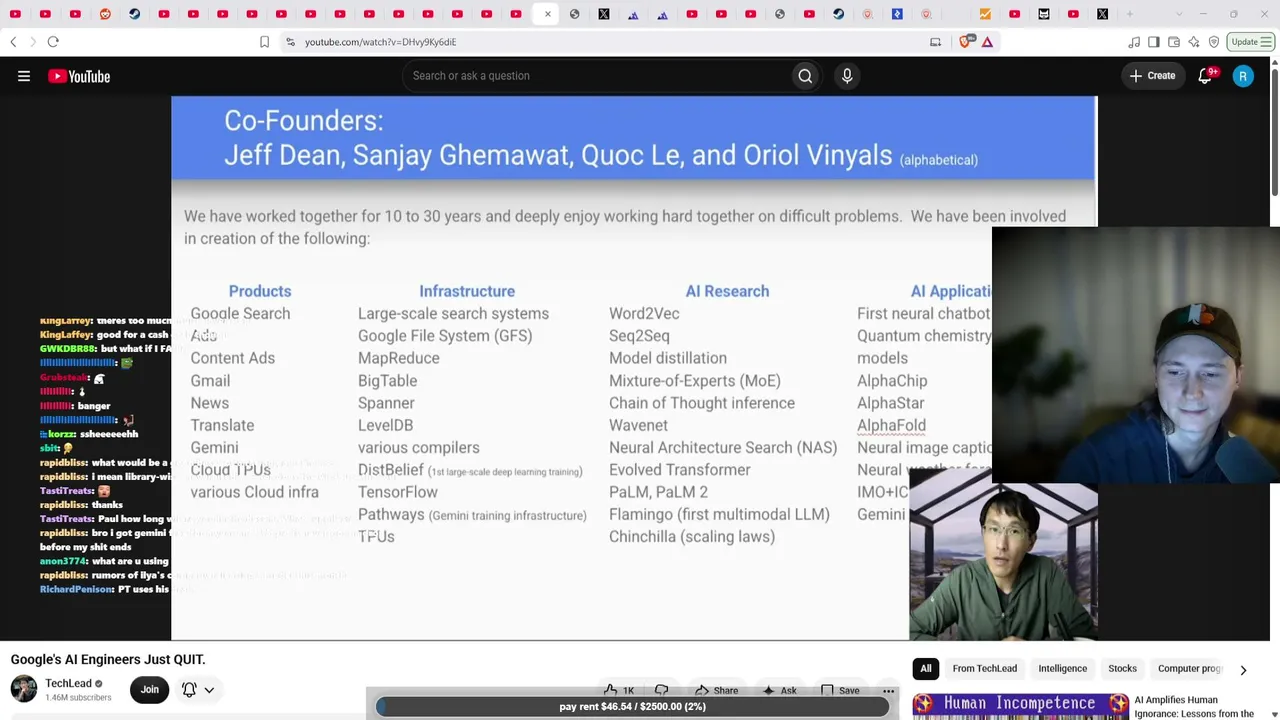Select the Stocks filter chip
The height and width of the screenshot is (720, 1280).
[1122, 669]
